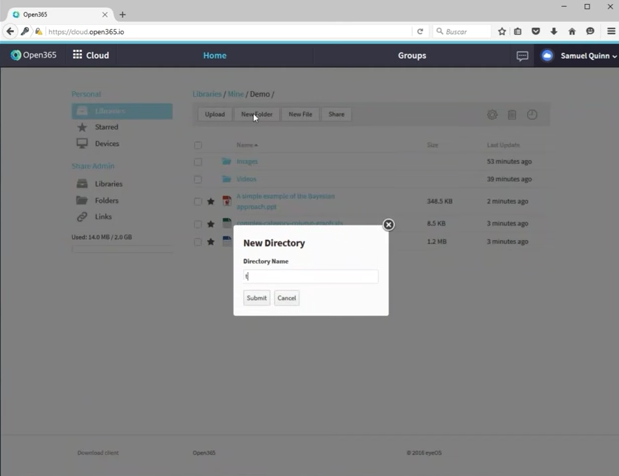Cancel the new directory dialog
619x476 pixels.
click(x=286, y=298)
